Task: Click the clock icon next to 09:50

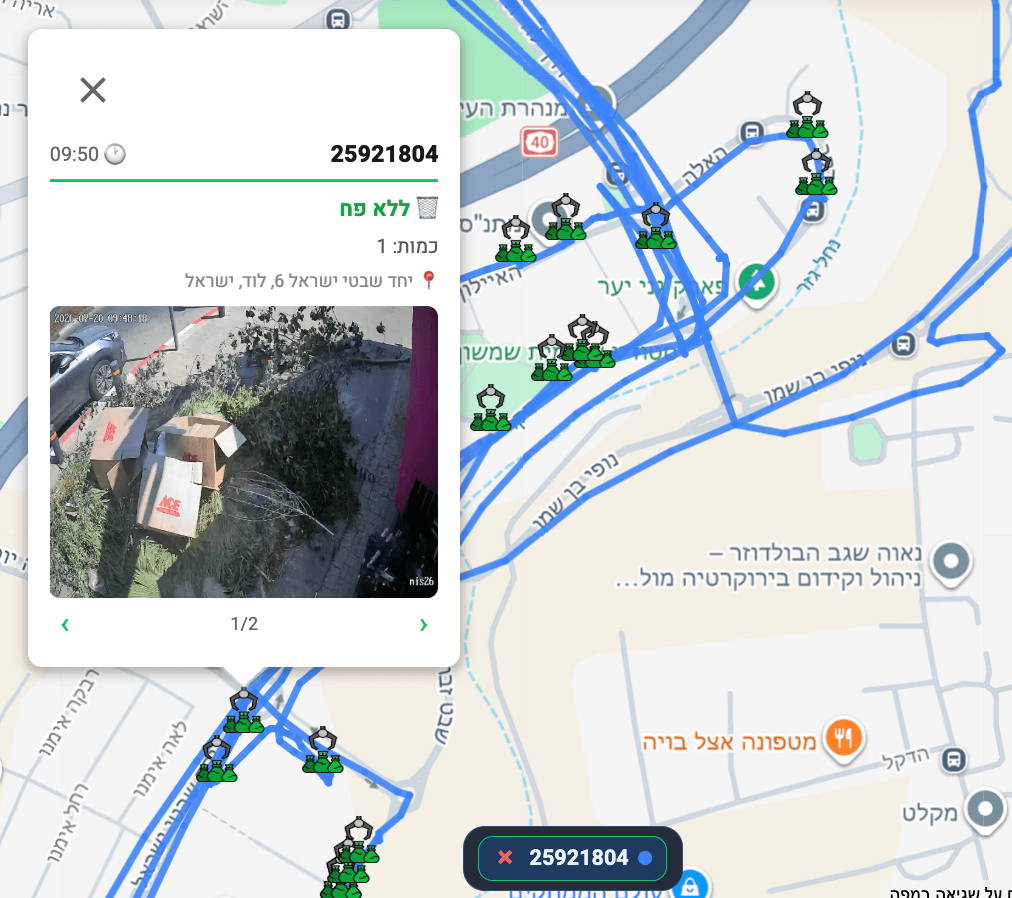Action: (115, 154)
